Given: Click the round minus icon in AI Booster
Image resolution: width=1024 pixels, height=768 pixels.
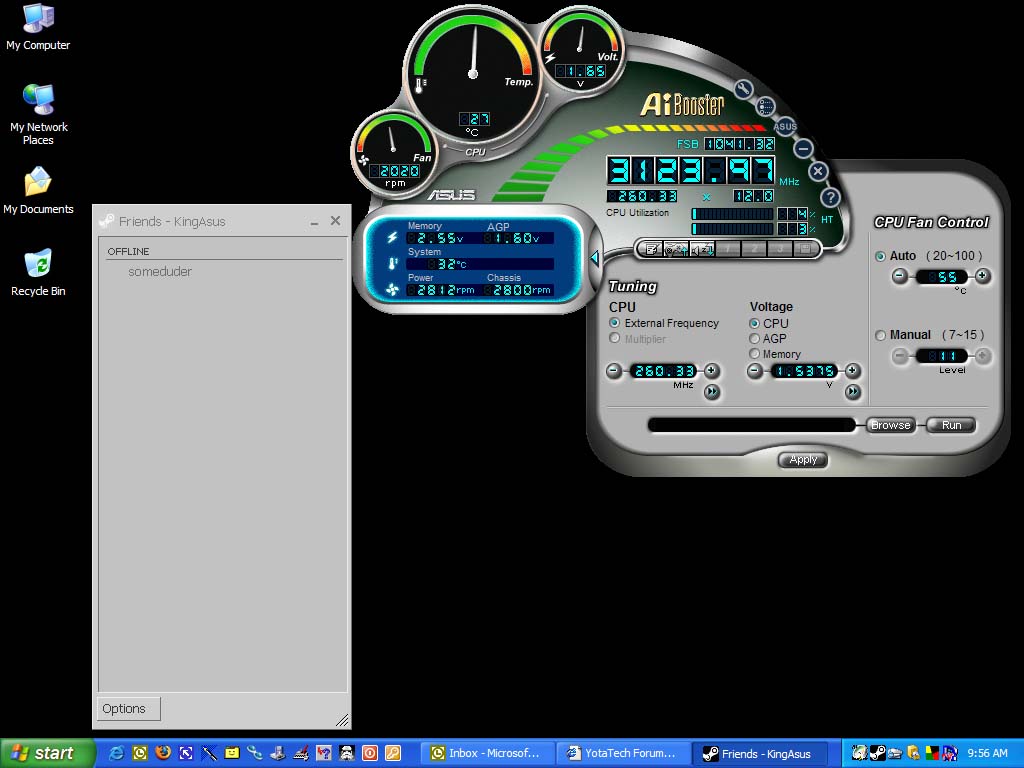Looking at the screenshot, I should pos(804,148).
